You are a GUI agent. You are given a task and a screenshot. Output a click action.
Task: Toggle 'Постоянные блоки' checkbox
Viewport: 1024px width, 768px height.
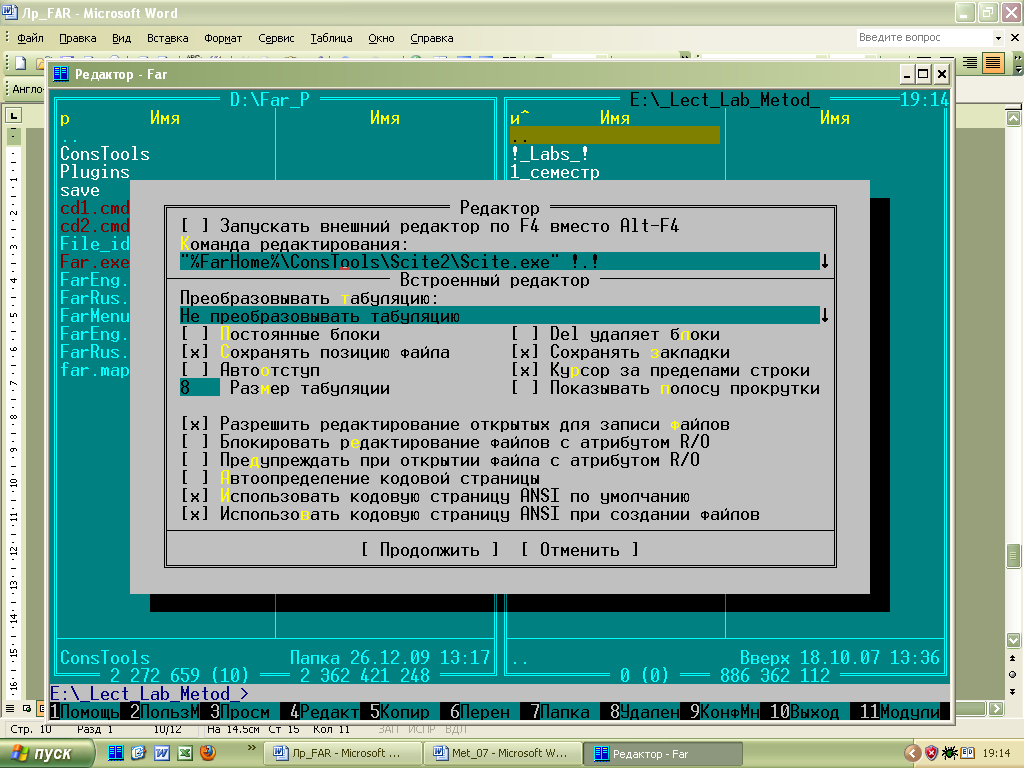[x=195, y=334]
